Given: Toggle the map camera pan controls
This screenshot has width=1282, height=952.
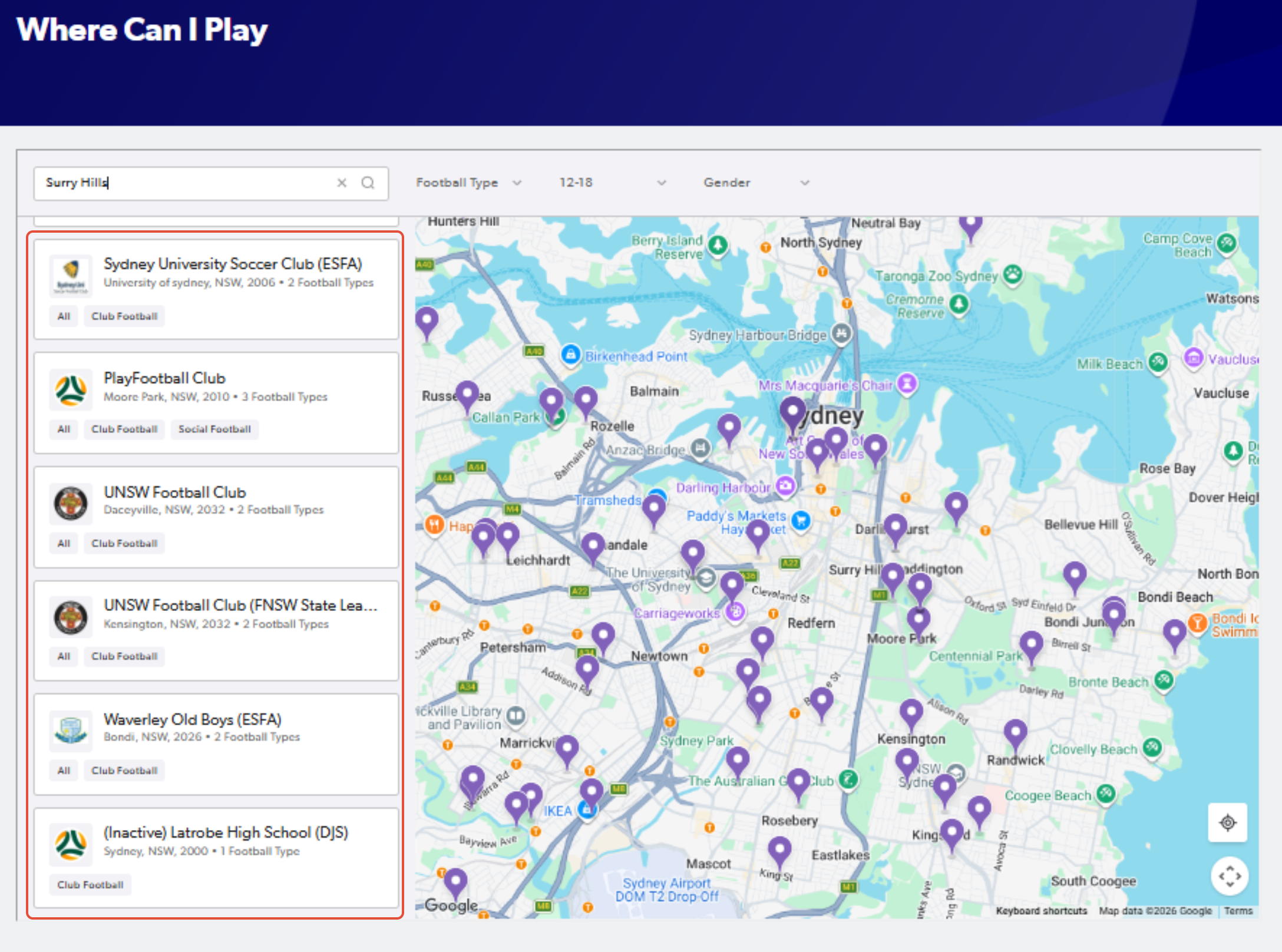Looking at the screenshot, I should [x=1230, y=876].
